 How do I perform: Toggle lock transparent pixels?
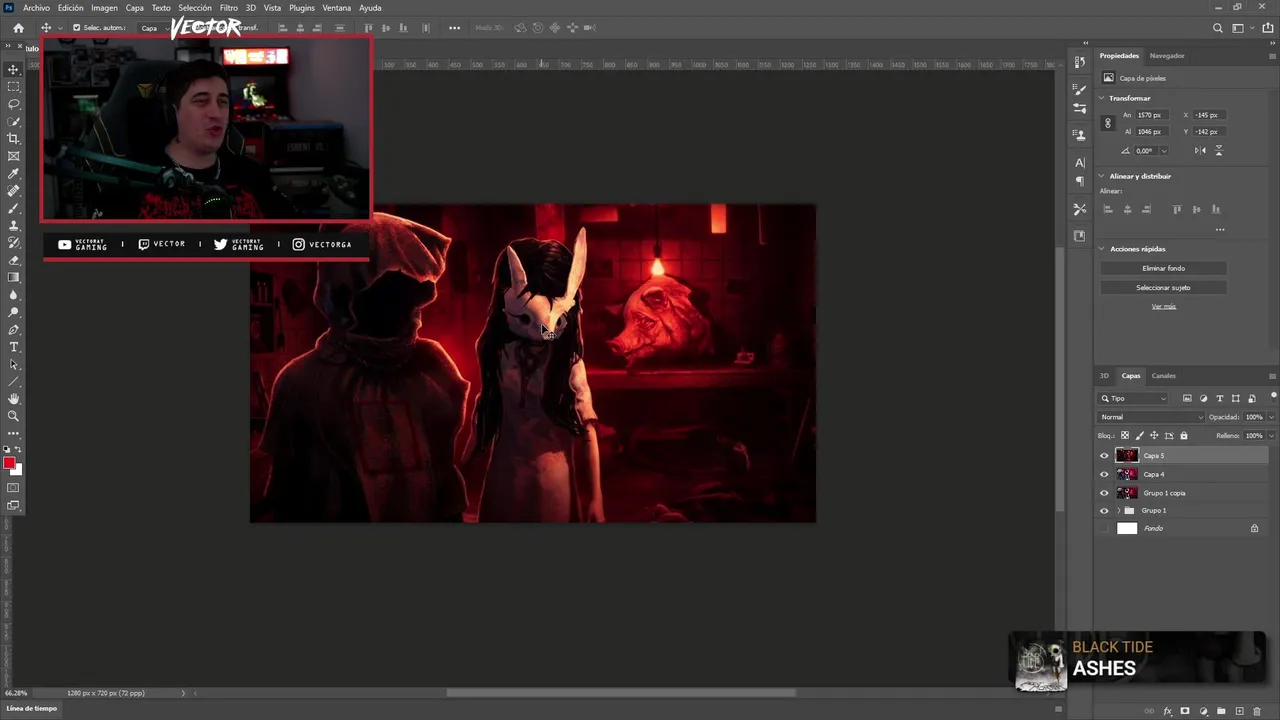click(x=1124, y=435)
